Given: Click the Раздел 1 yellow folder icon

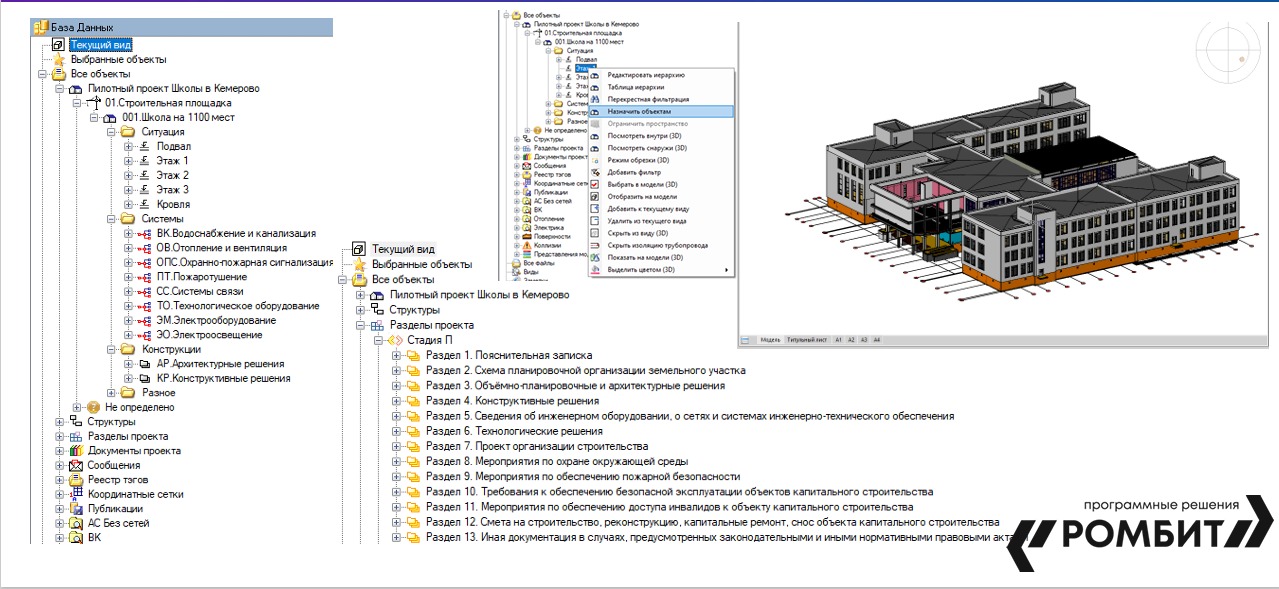Looking at the screenshot, I should pos(413,356).
